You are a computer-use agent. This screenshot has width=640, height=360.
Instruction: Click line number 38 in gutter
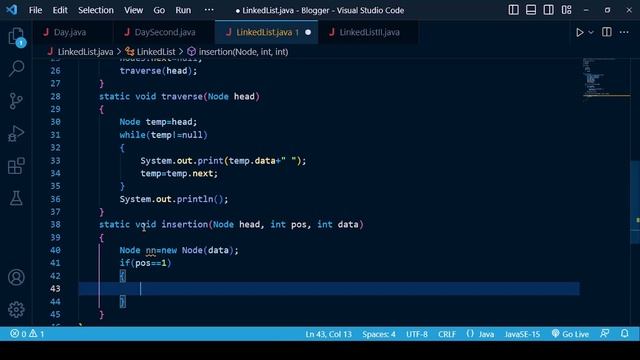point(56,224)
